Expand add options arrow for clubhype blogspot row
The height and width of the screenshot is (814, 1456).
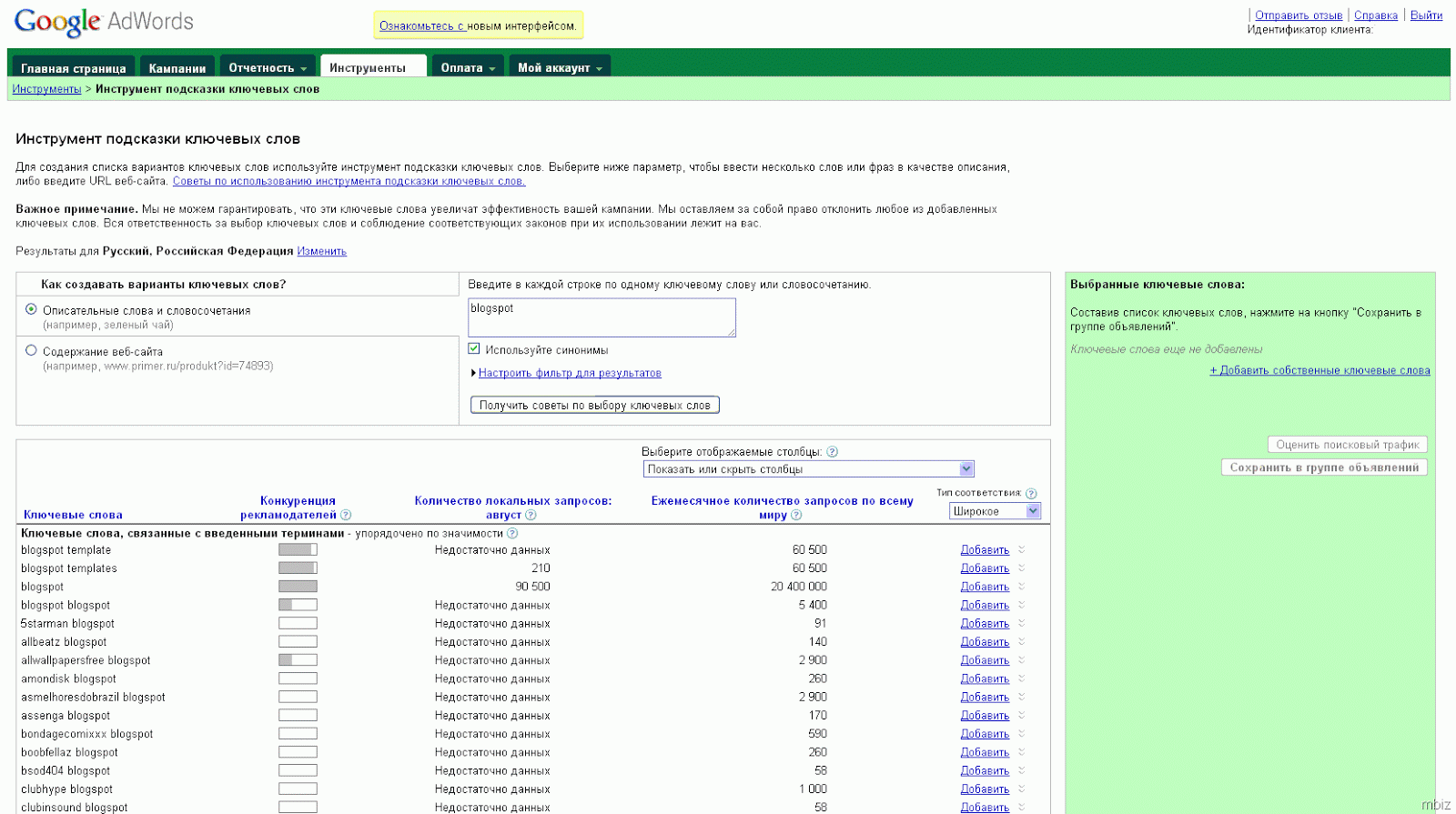coord(1022,789)
